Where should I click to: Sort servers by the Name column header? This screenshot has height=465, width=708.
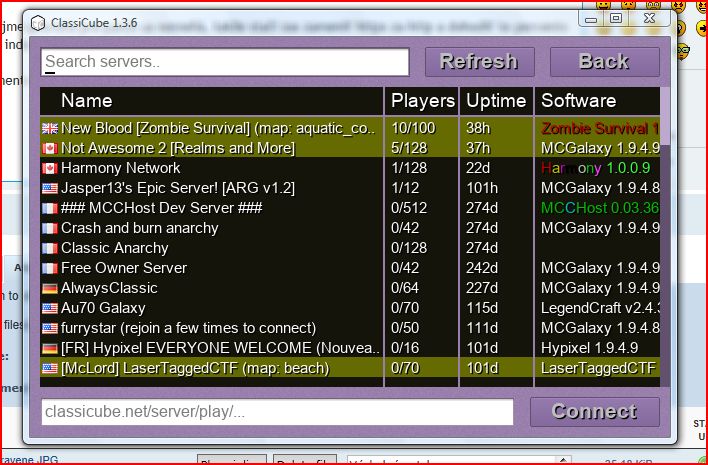point(211,101)
